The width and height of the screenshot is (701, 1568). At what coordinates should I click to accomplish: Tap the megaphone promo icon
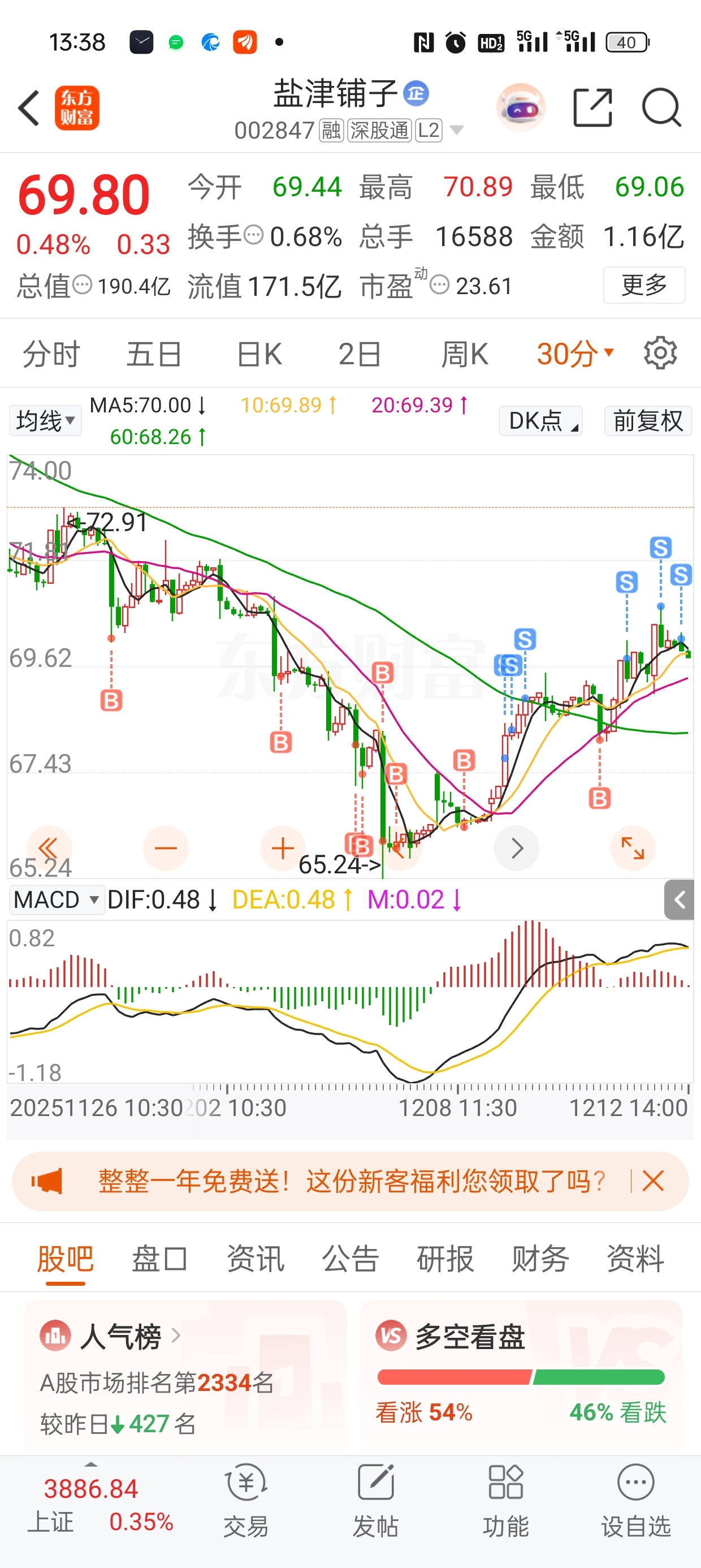click(x=47, y=1181)
